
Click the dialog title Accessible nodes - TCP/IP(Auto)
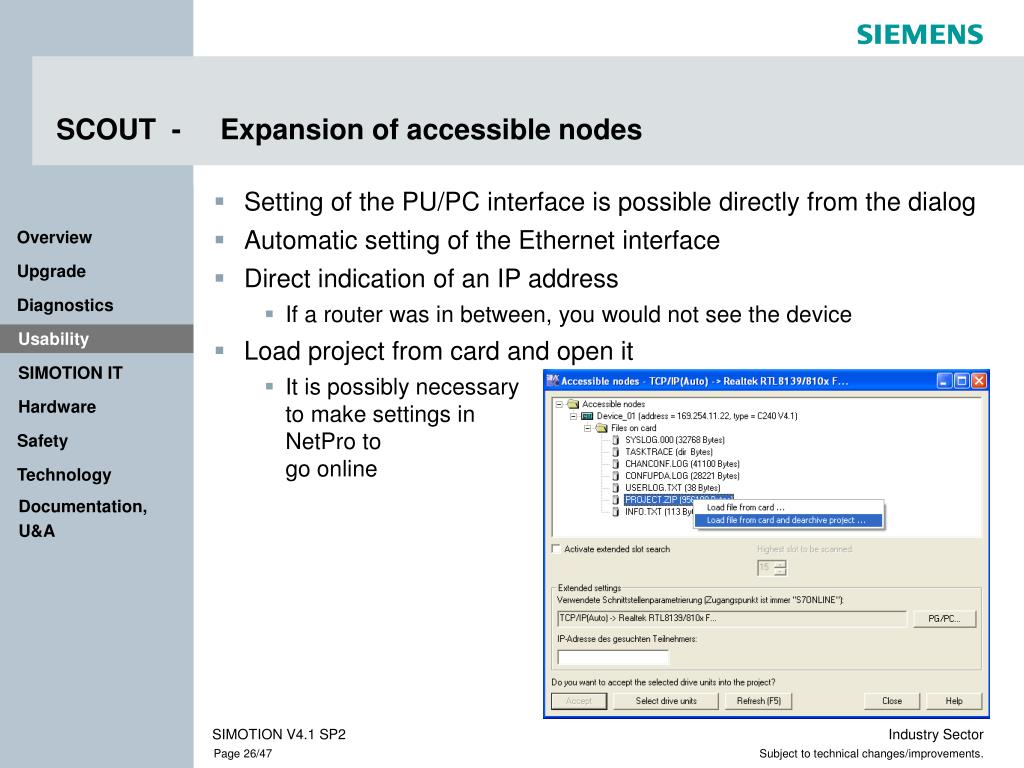[x=705, y=381]
